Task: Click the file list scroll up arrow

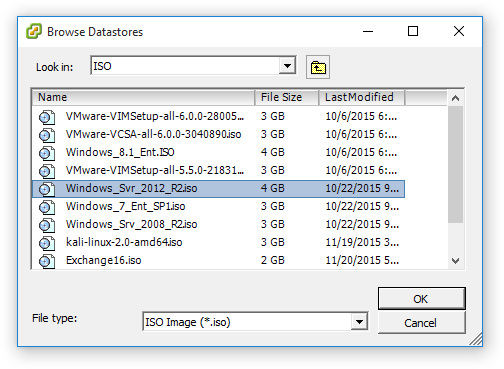Action: click(455, 98)
